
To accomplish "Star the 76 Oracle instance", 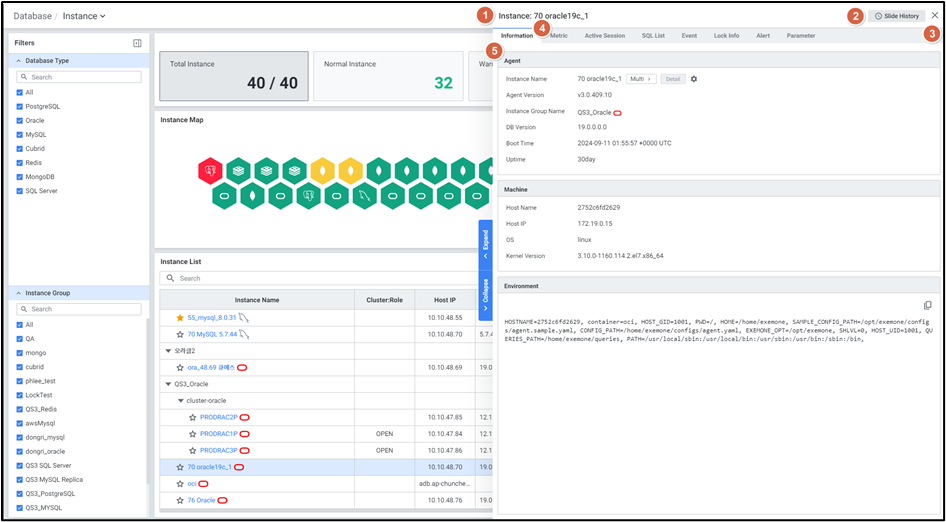I will tap(180, 500).
